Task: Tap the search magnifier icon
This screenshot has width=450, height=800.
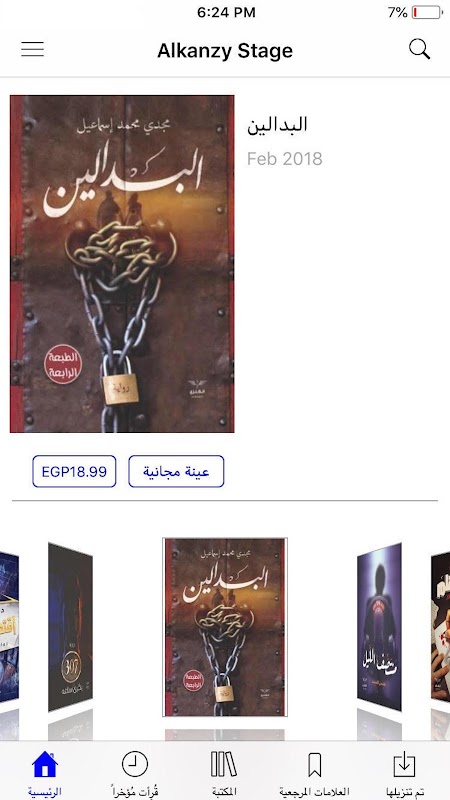Action: (x=419, y=49)
